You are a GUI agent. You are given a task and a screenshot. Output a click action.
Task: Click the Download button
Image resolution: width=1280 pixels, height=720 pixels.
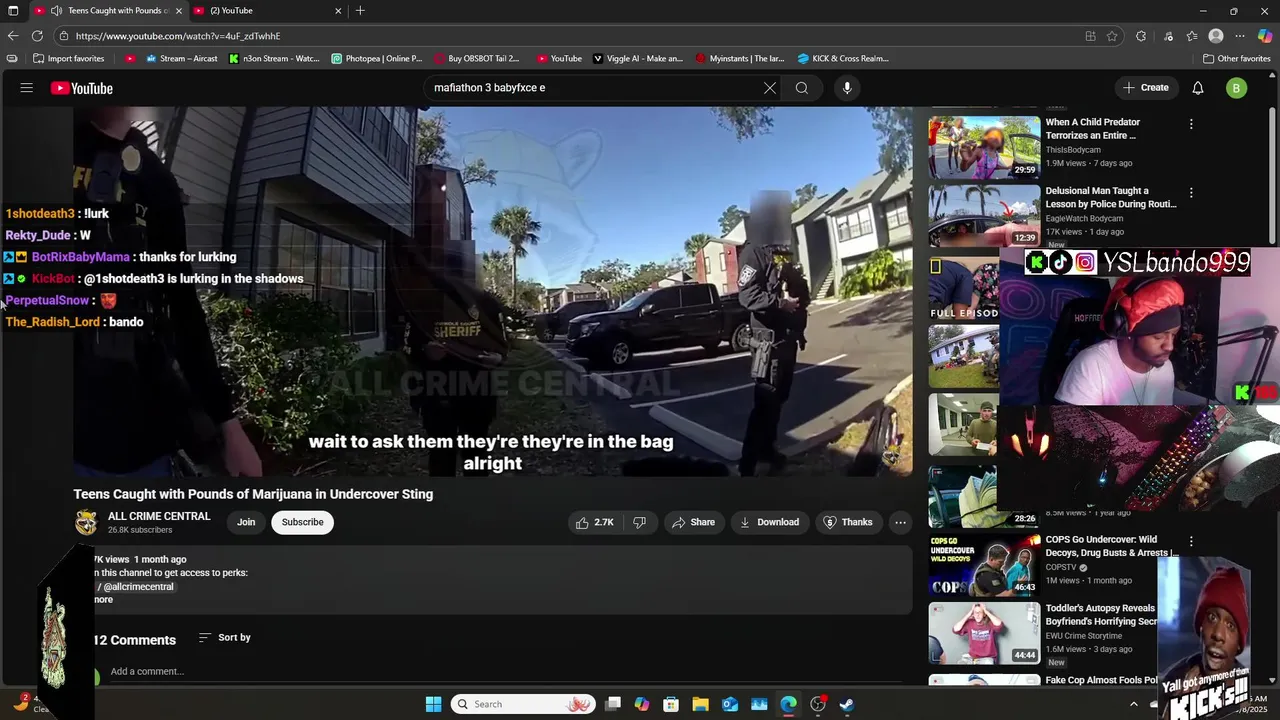(x=769, y=522)
